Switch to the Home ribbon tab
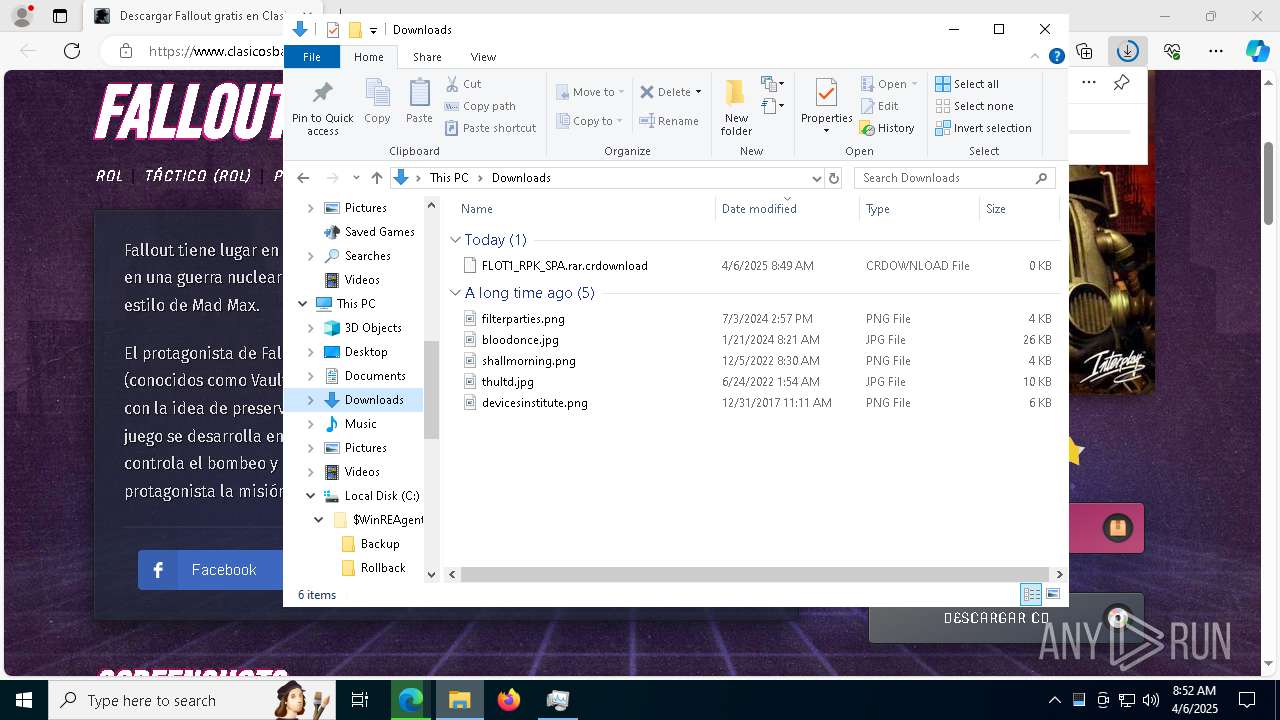The width and height of the screenshot is (1280, 720). (x=368, y=57)
